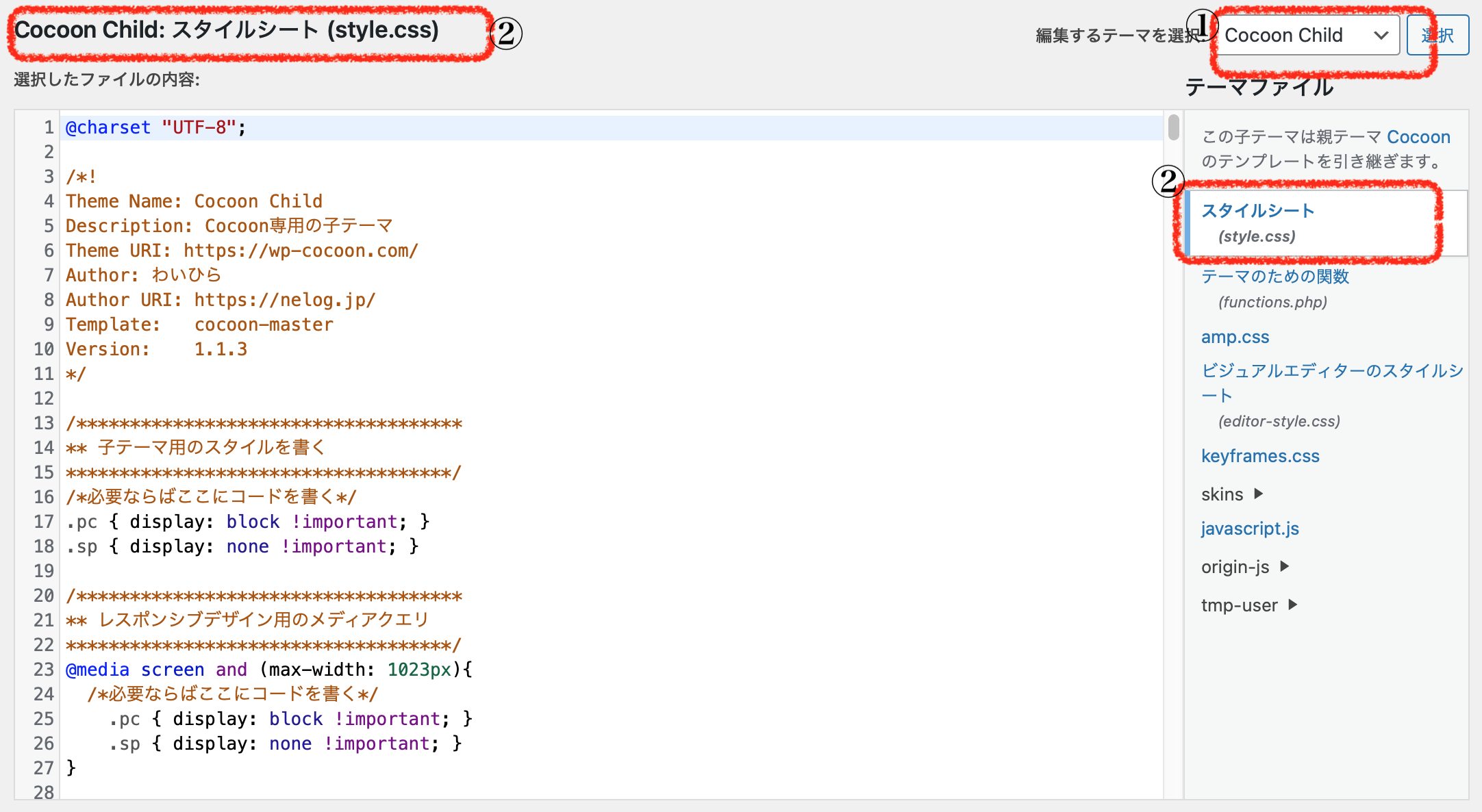Click the 選択 button next to theme dropdown

[x=1437, y=35]
